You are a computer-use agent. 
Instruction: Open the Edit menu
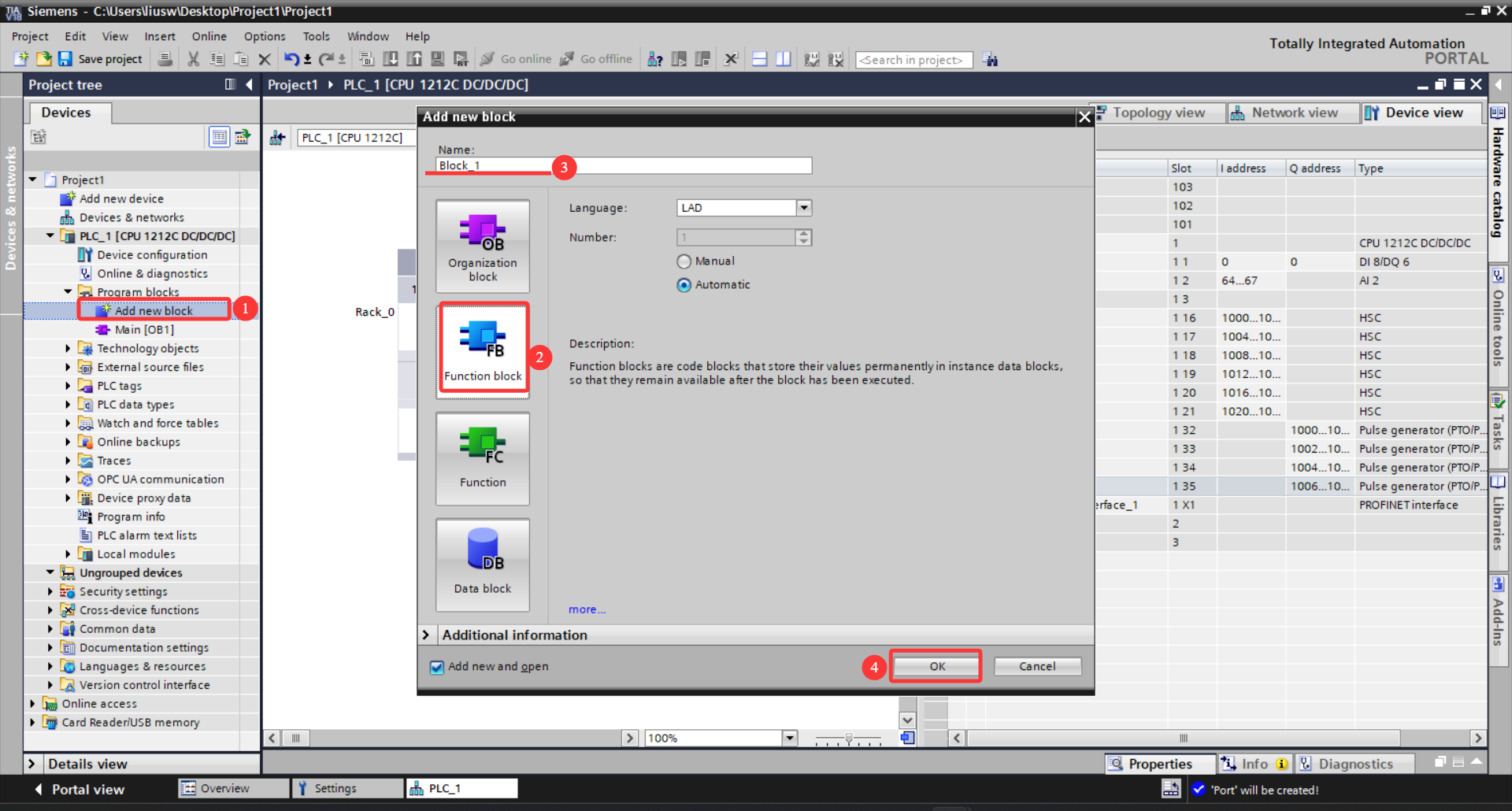76,36
